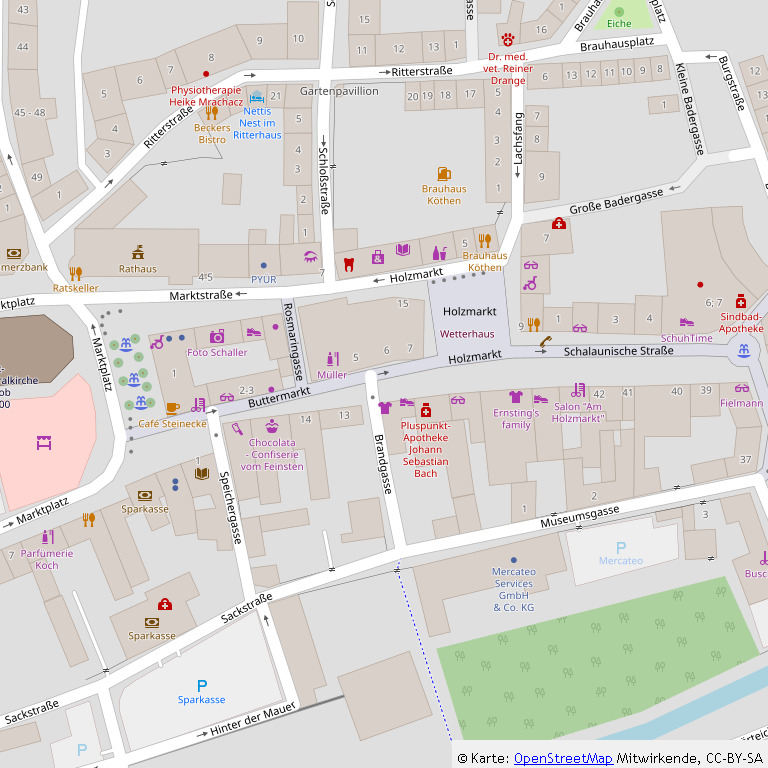Click the coffee cup icon of Café Steinecke
768x768 pixels.
[x=172, y=408]
